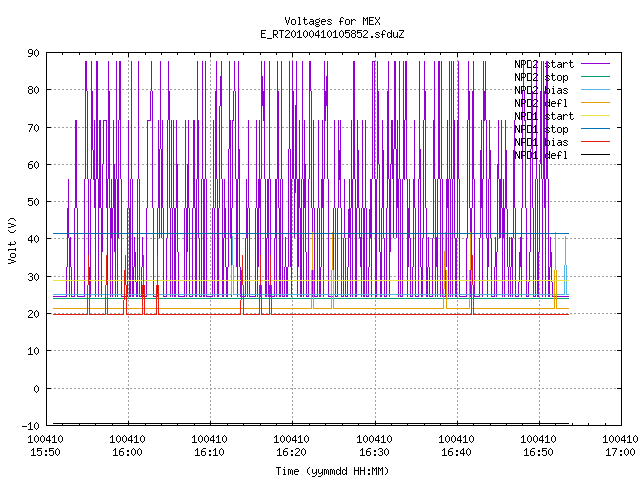
Task: Click the x-axis tick label '16:00'
Action: pos(128,452)
